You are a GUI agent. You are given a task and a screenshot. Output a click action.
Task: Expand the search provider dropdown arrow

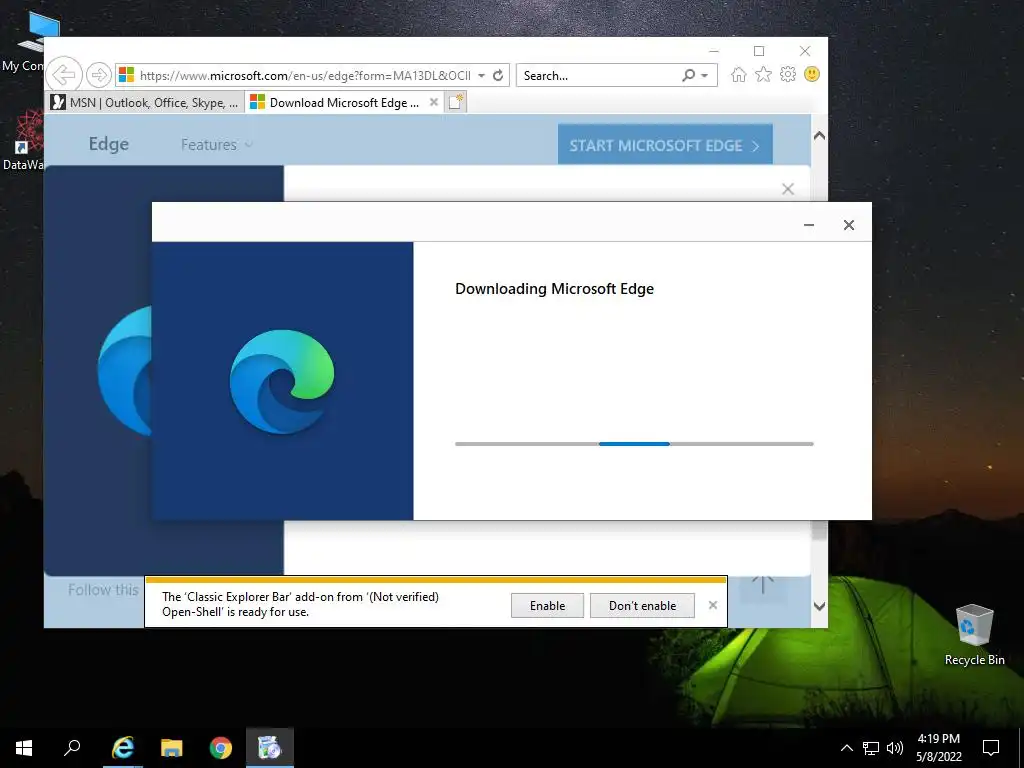coord(705,75)
